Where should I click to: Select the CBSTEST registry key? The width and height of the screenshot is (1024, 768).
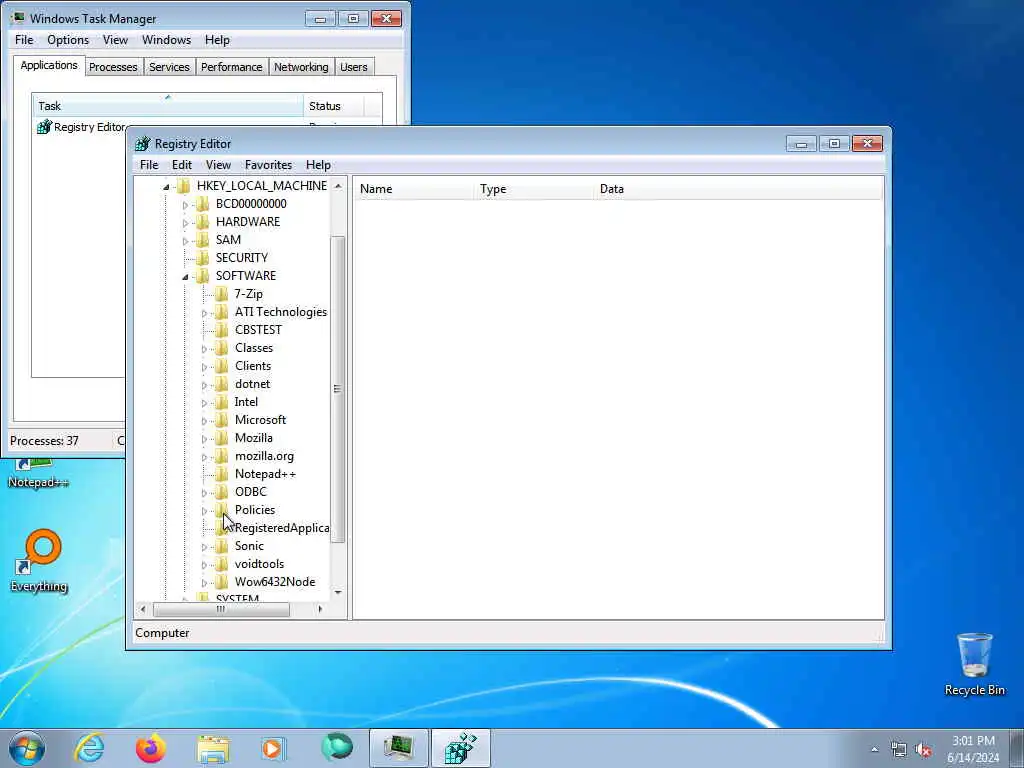click(259, 330)
